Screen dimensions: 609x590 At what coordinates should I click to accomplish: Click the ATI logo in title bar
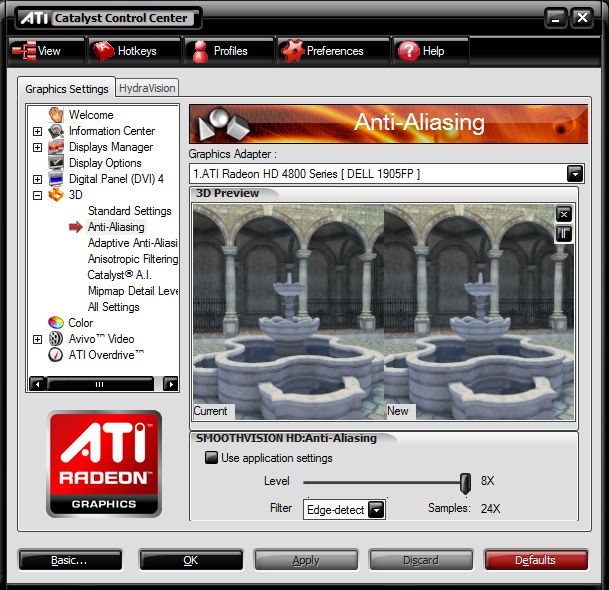[x=34, y=18]
